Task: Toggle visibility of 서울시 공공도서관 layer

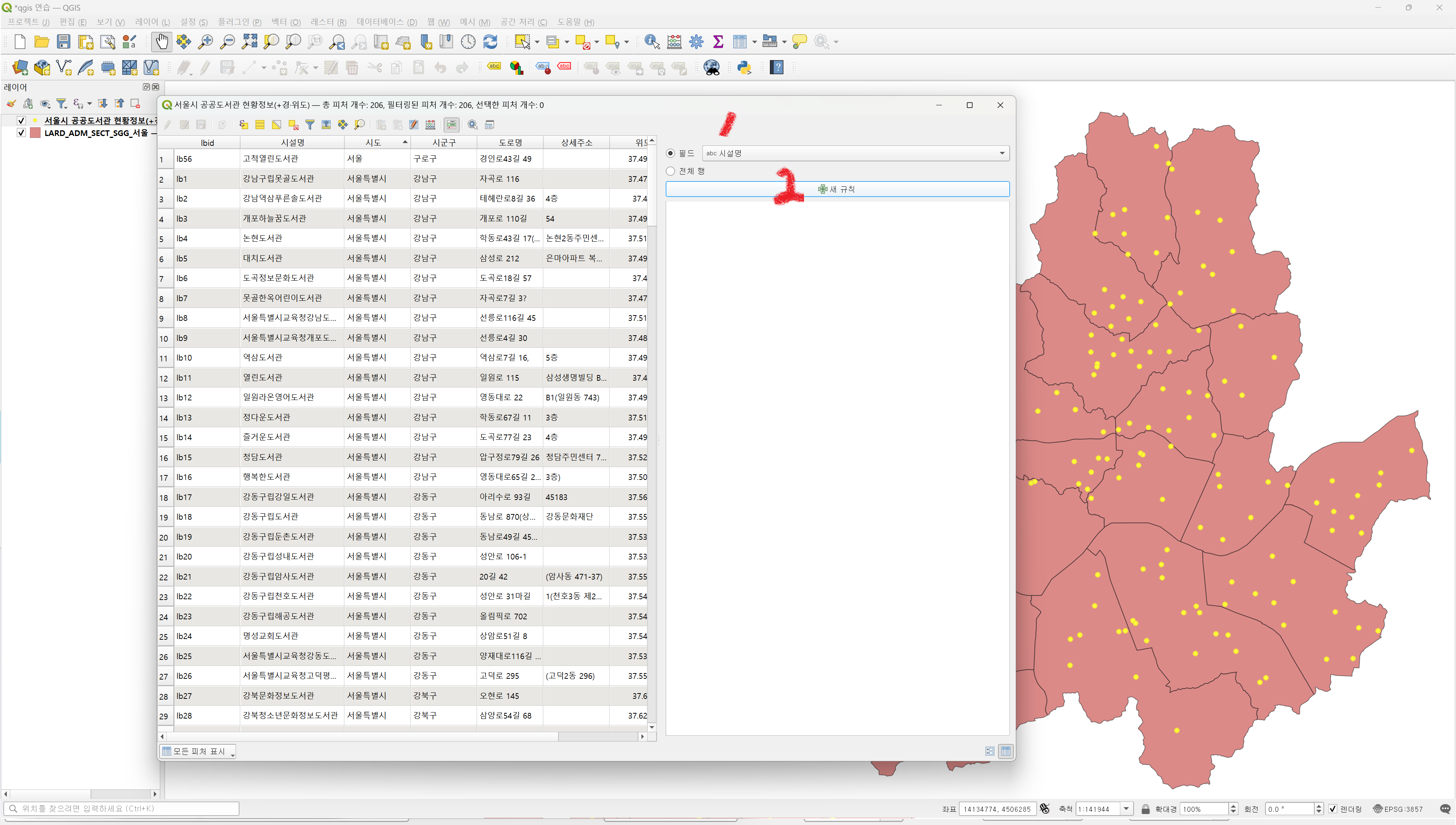Action: pos(21,120)
